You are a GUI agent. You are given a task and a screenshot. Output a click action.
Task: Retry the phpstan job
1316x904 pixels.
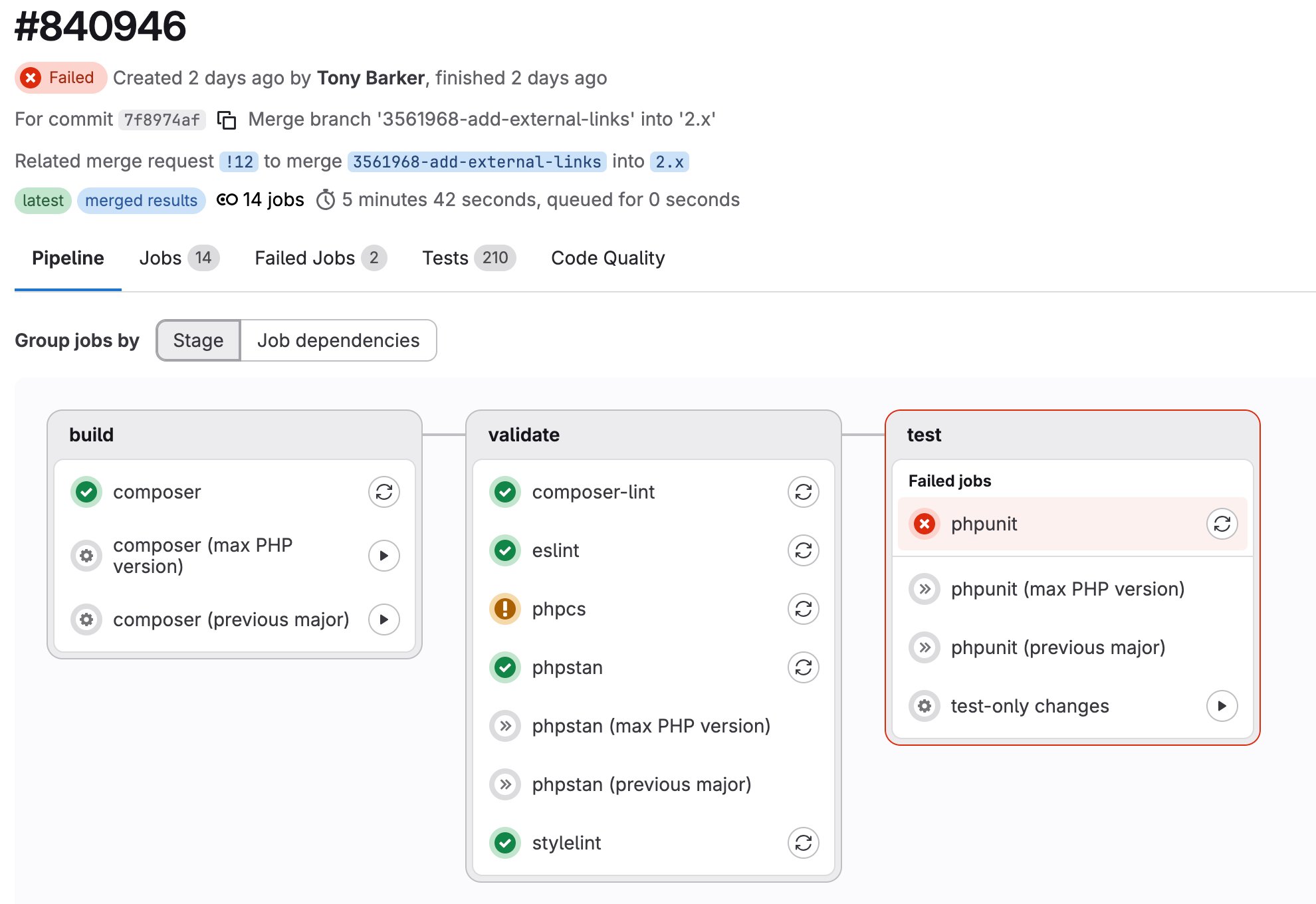click(x=804, y=667)
